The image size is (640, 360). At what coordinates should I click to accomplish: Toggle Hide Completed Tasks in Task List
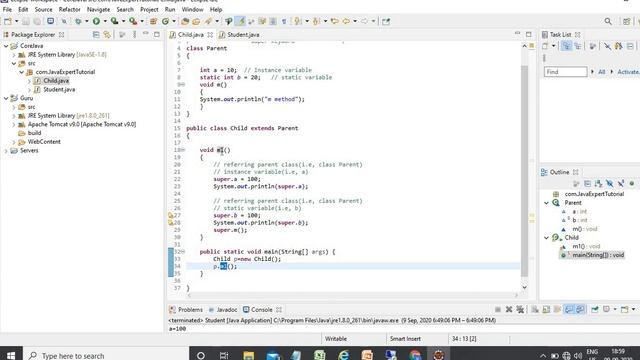pyautogui.click(x=607, y=47)
